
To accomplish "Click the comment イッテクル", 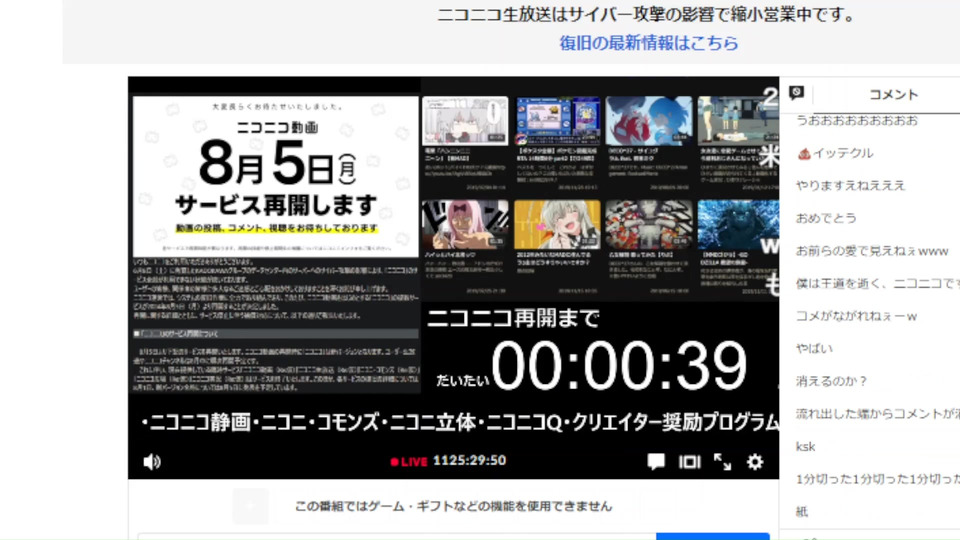I will coord(842,153).
